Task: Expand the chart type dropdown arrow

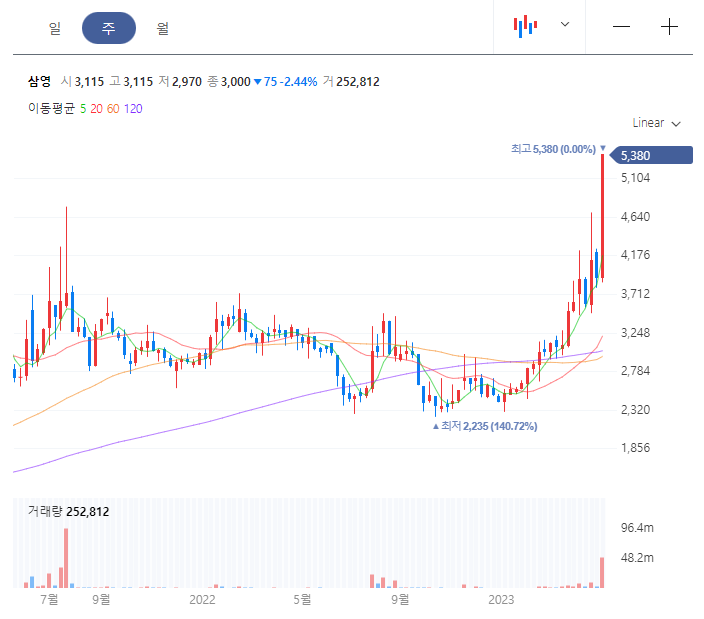Action: click(x=565, y=24)
